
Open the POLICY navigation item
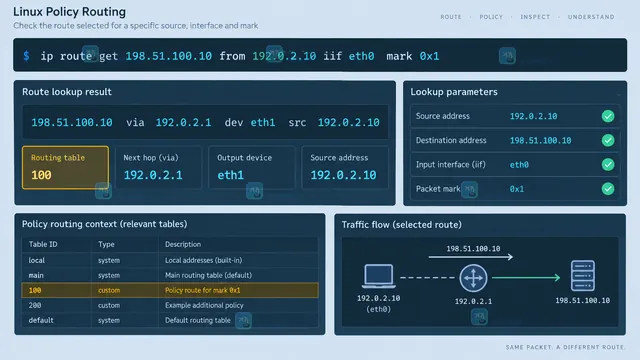coord(491,17)
